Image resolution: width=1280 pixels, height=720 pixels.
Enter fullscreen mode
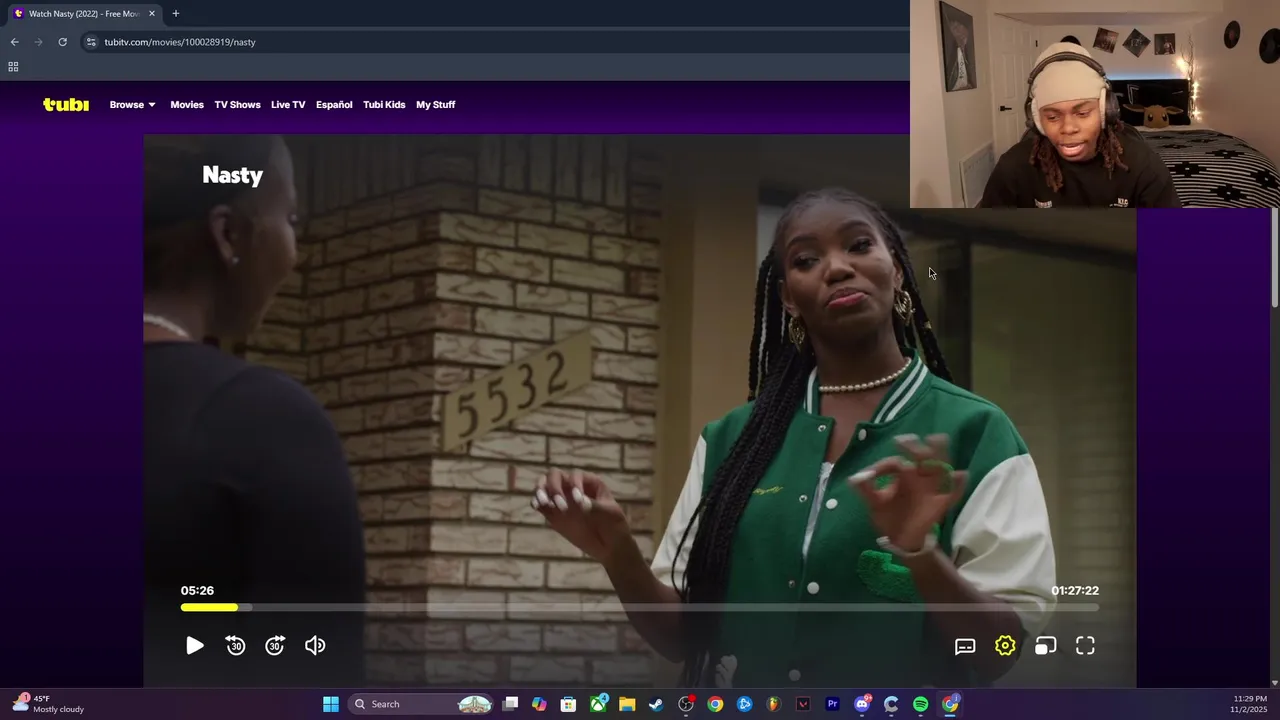(x=1085, y=646)
